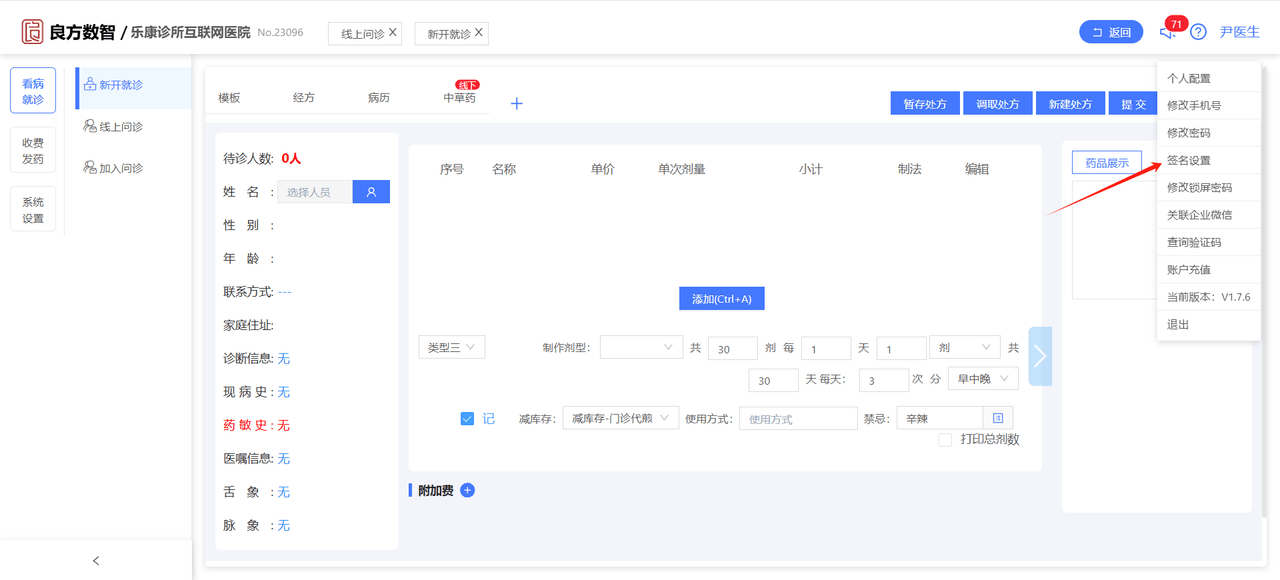Image resolution: width=1280 pixels, height=580 pixels.
Task: Close the 新开就诊 tab with its X
Action: 479,33
